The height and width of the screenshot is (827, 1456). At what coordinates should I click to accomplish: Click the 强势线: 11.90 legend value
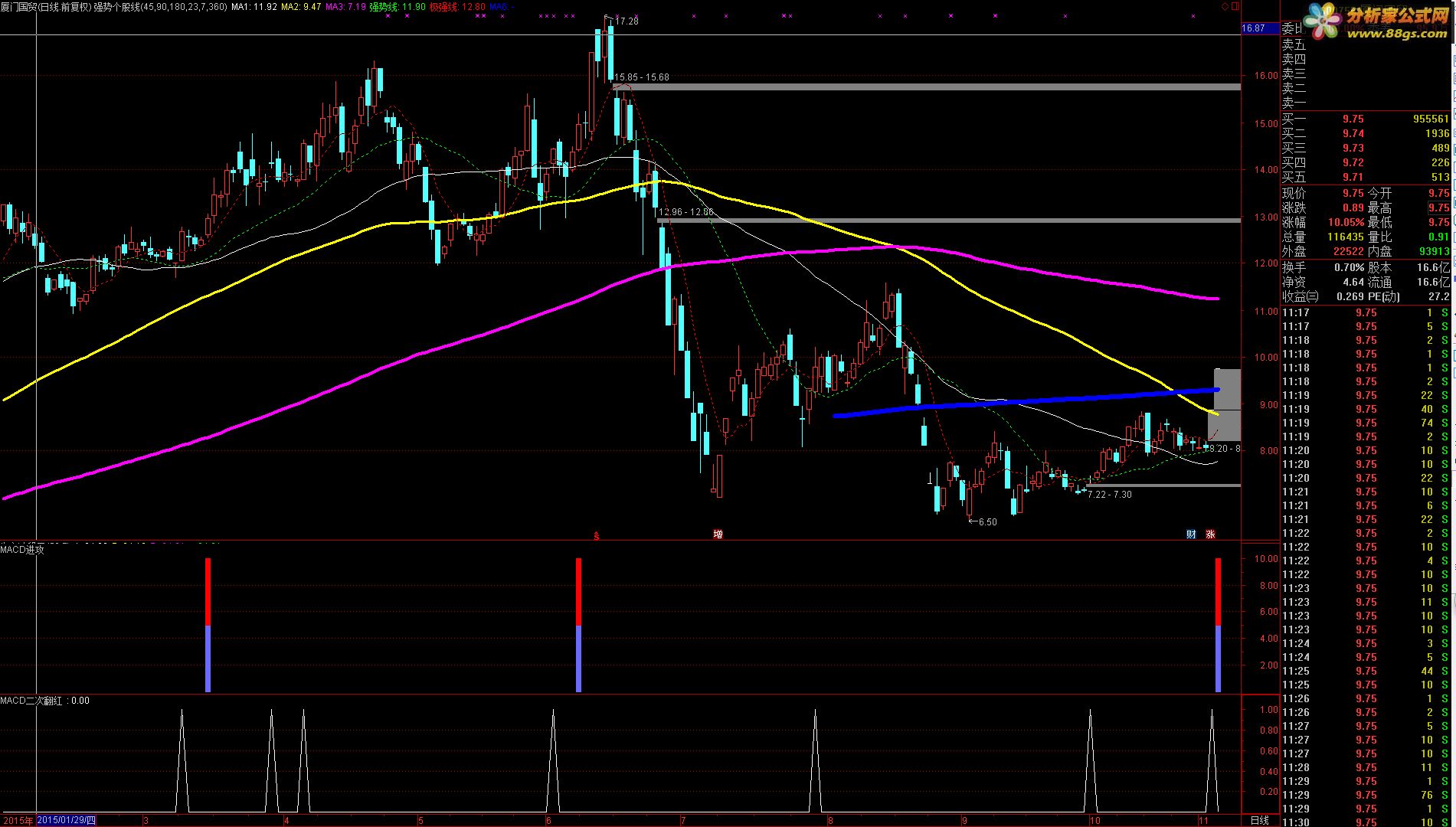coord(398,7)
